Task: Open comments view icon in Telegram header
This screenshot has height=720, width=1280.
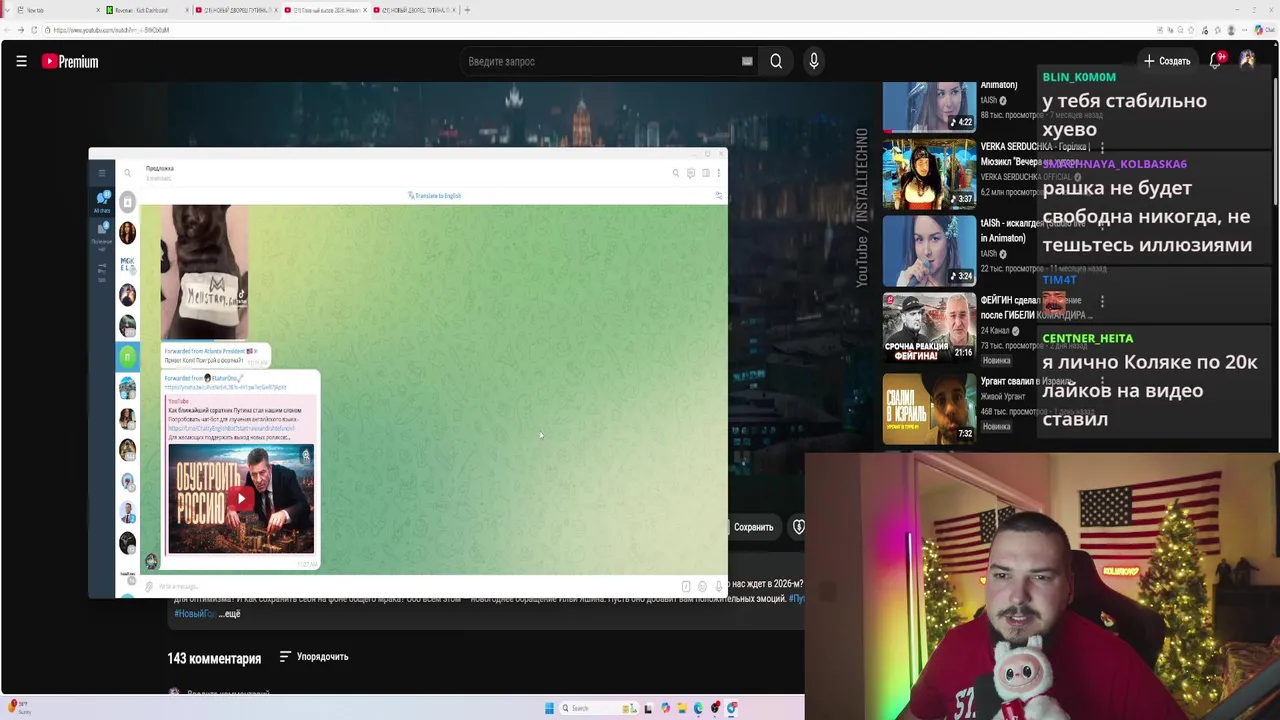Action: [x=690, y=173]
